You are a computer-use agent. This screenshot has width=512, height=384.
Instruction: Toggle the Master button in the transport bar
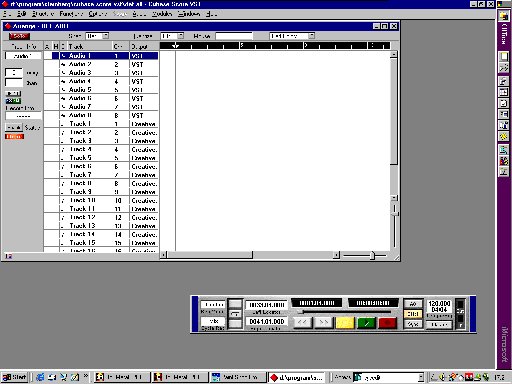[439, 324]
